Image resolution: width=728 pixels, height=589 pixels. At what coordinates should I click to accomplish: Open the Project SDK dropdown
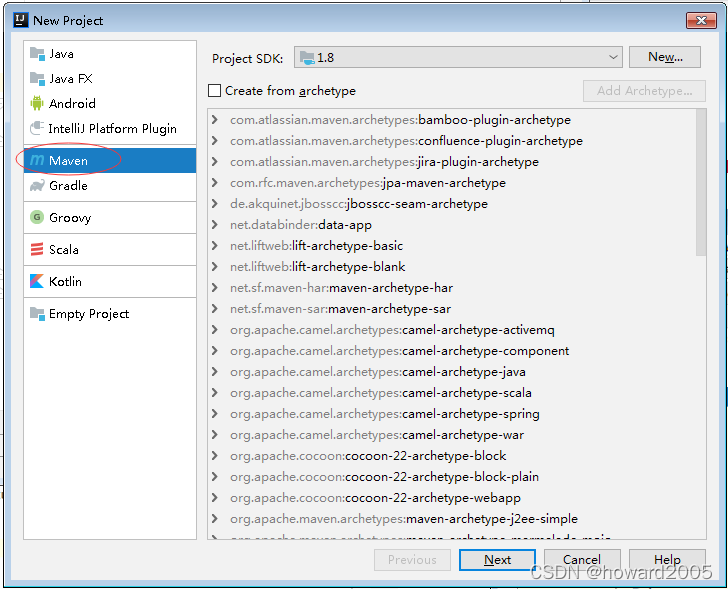[x=458, y=58]
